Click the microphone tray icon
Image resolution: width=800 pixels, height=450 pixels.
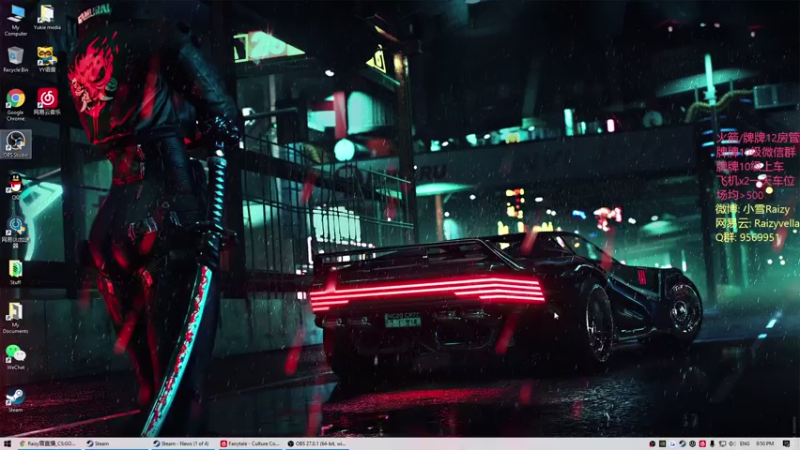point(712,444)
